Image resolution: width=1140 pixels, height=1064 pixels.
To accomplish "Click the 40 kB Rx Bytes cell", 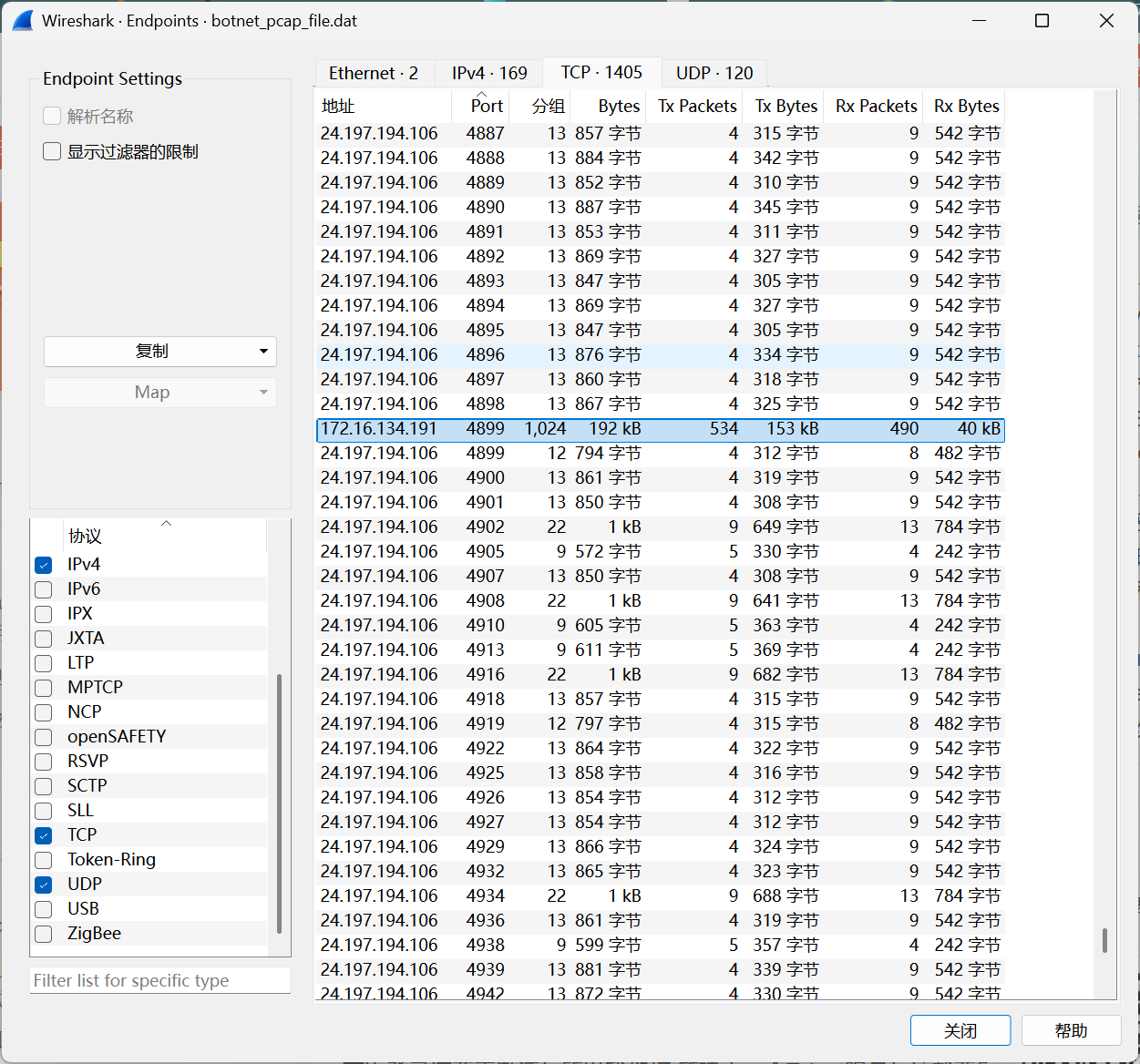I will [x=979, y=429].
